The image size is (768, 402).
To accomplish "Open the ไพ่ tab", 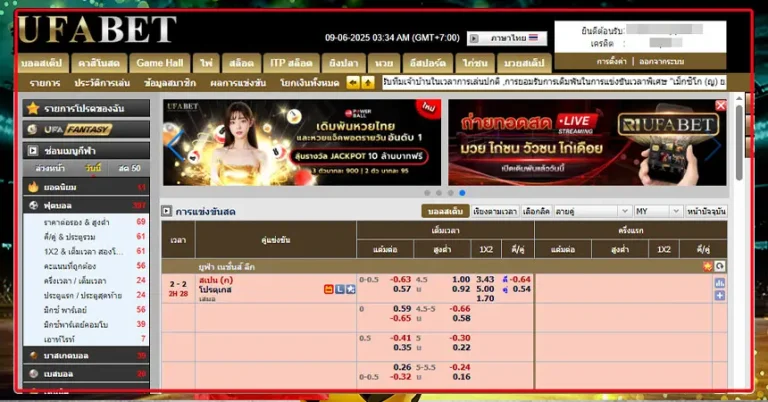I will point(206,63).
